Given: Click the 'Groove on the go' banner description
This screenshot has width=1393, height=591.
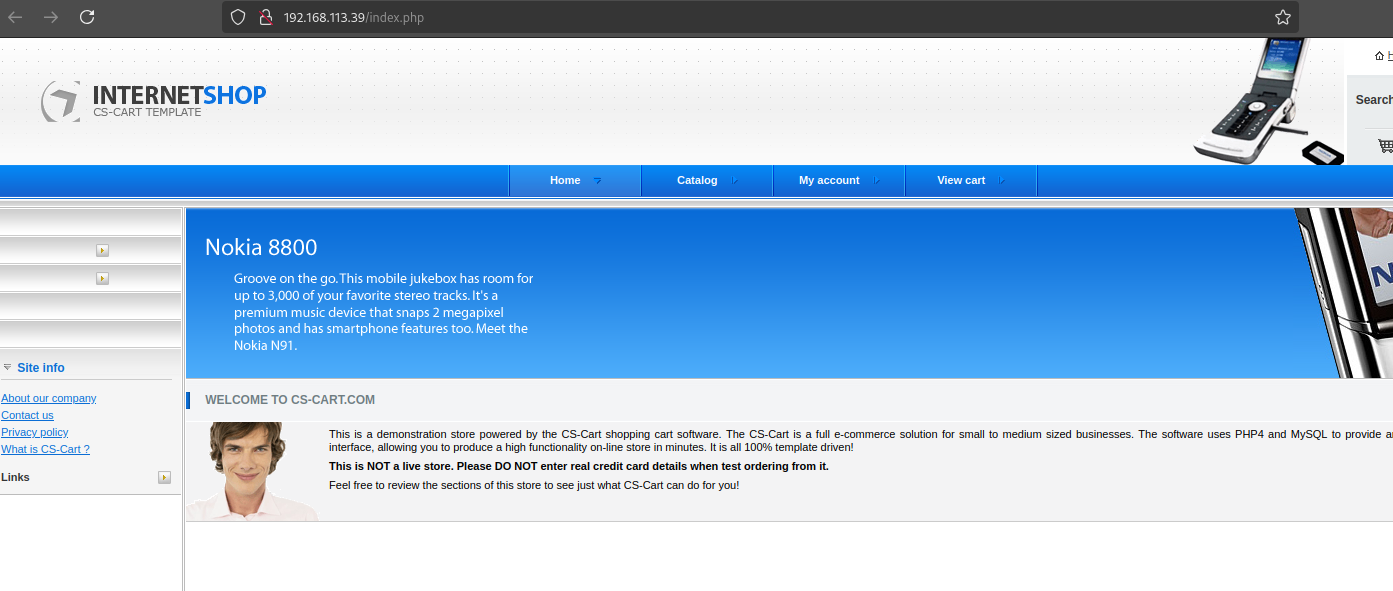Looking at the screenshot, I should (x=384, y=312).
